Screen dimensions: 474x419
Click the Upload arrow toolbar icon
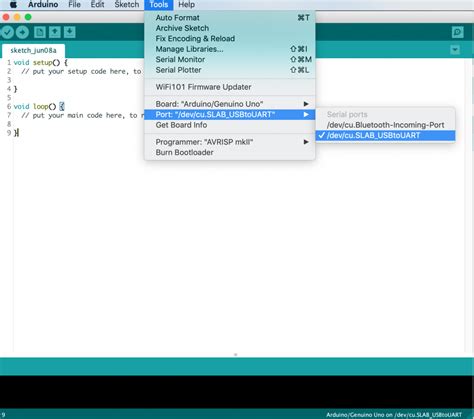pyautogui.click(x=22, y=32)
